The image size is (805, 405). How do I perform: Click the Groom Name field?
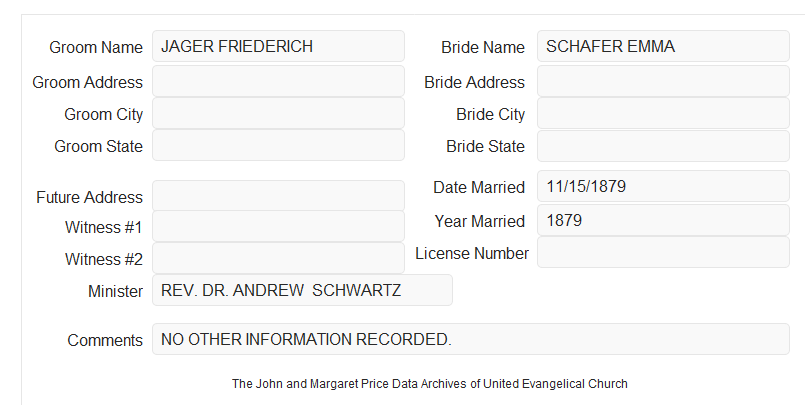pyautogui.click(x=278, y=46)
